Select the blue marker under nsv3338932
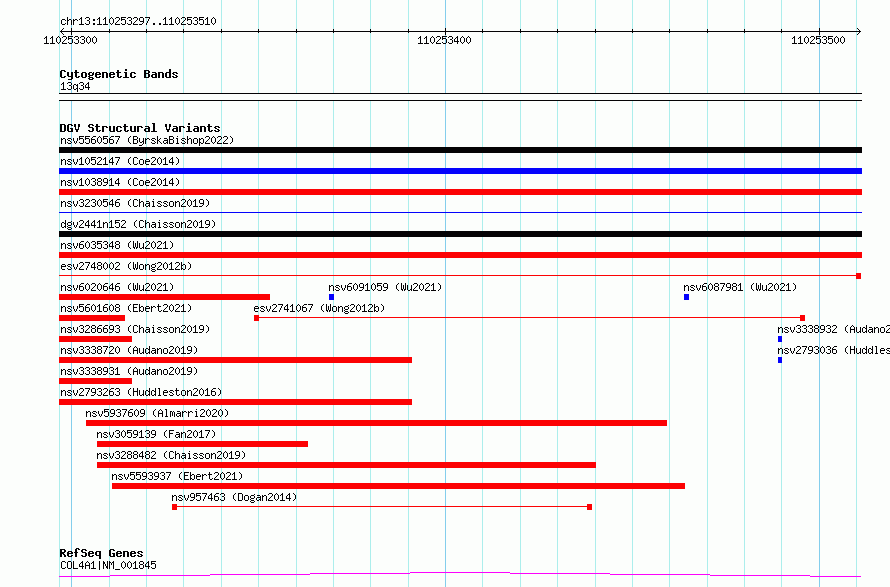 (x=780, y=339)
